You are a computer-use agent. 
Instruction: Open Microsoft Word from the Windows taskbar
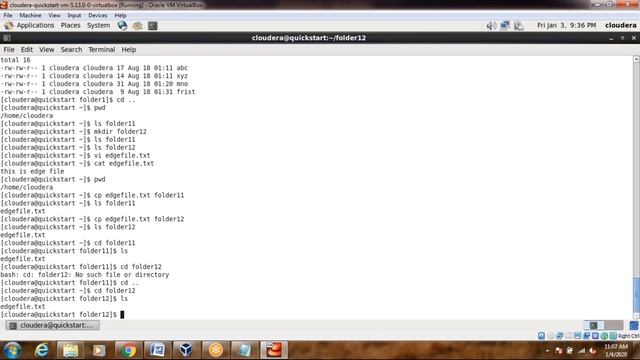pyautogui.click(x=157, y=350)
